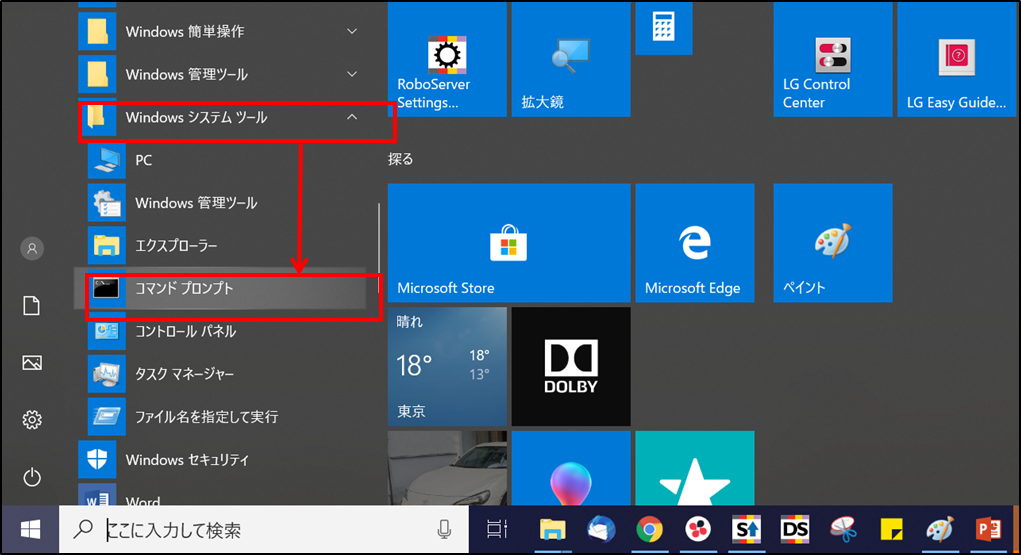Viewport: 1021px width, 555px height.
Task: Open the RoboServer Settings tile
Action: pyautogui.click(x=447, y=60)
